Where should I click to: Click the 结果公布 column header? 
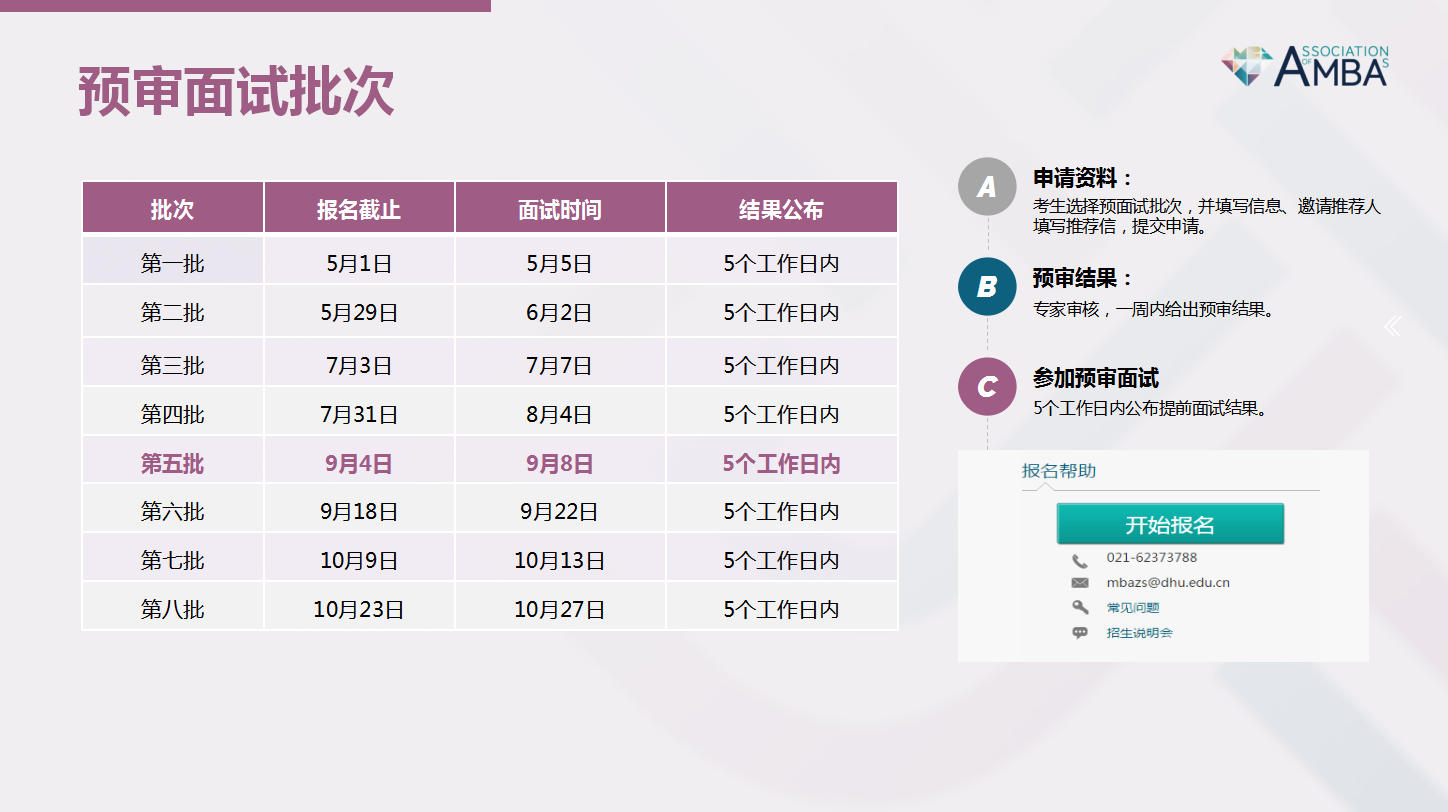click(781, 209)
